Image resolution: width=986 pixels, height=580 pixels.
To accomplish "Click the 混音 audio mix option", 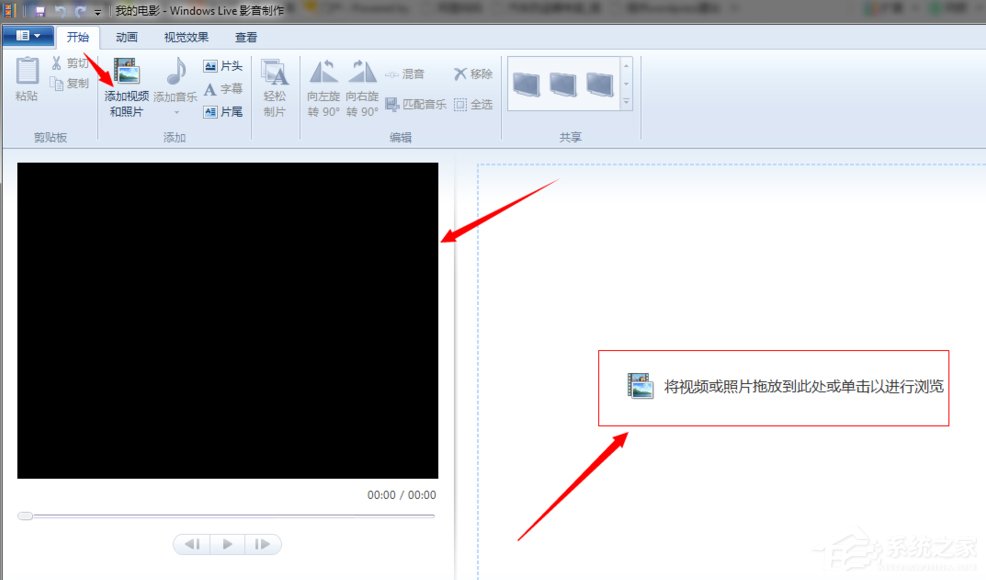I will [406, 72].
